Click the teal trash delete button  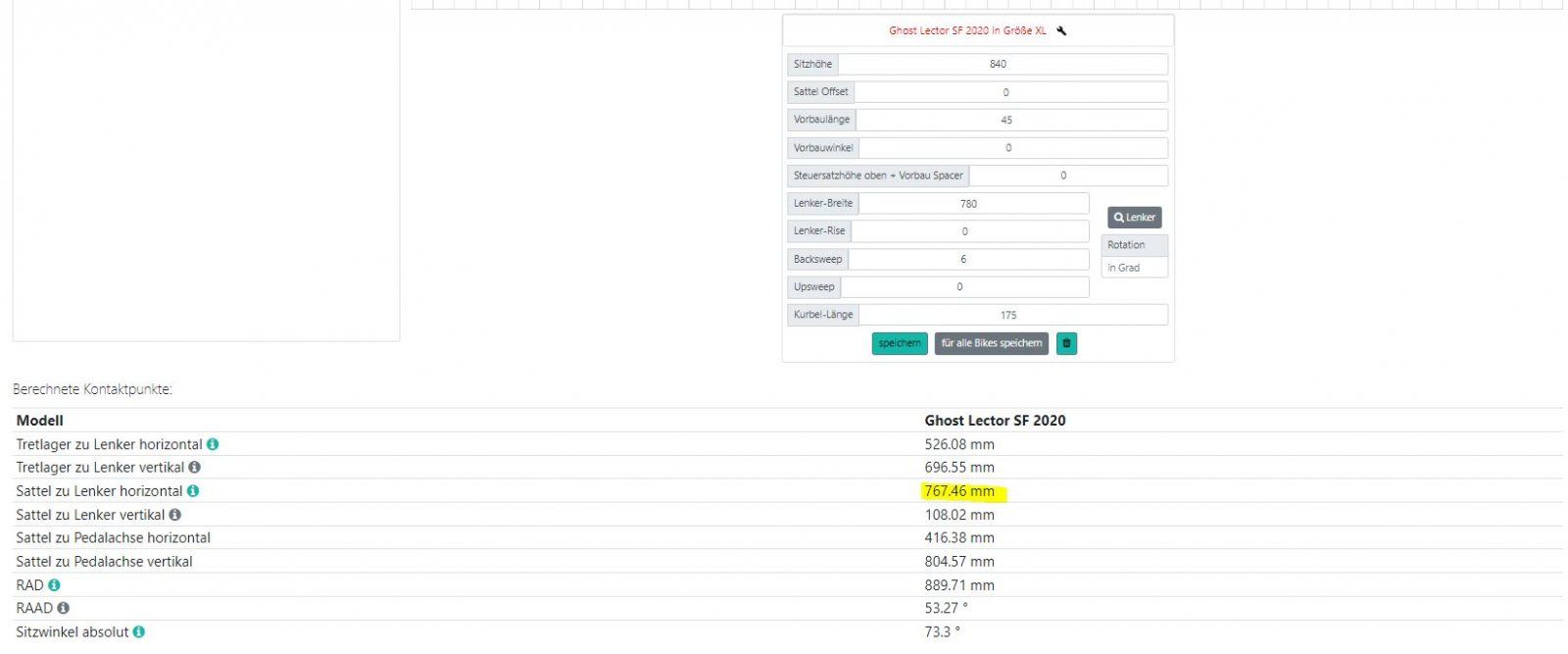pyautogui.click(x=1066, y=343)
